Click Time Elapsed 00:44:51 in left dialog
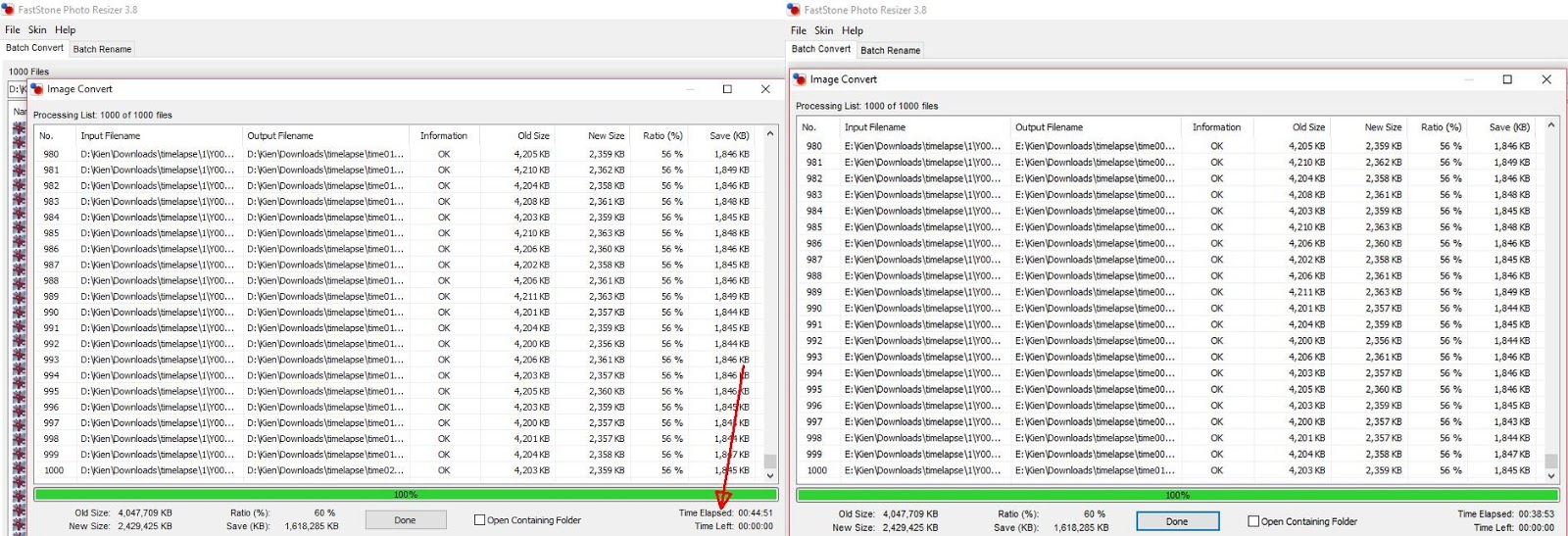 coord(725,512)
